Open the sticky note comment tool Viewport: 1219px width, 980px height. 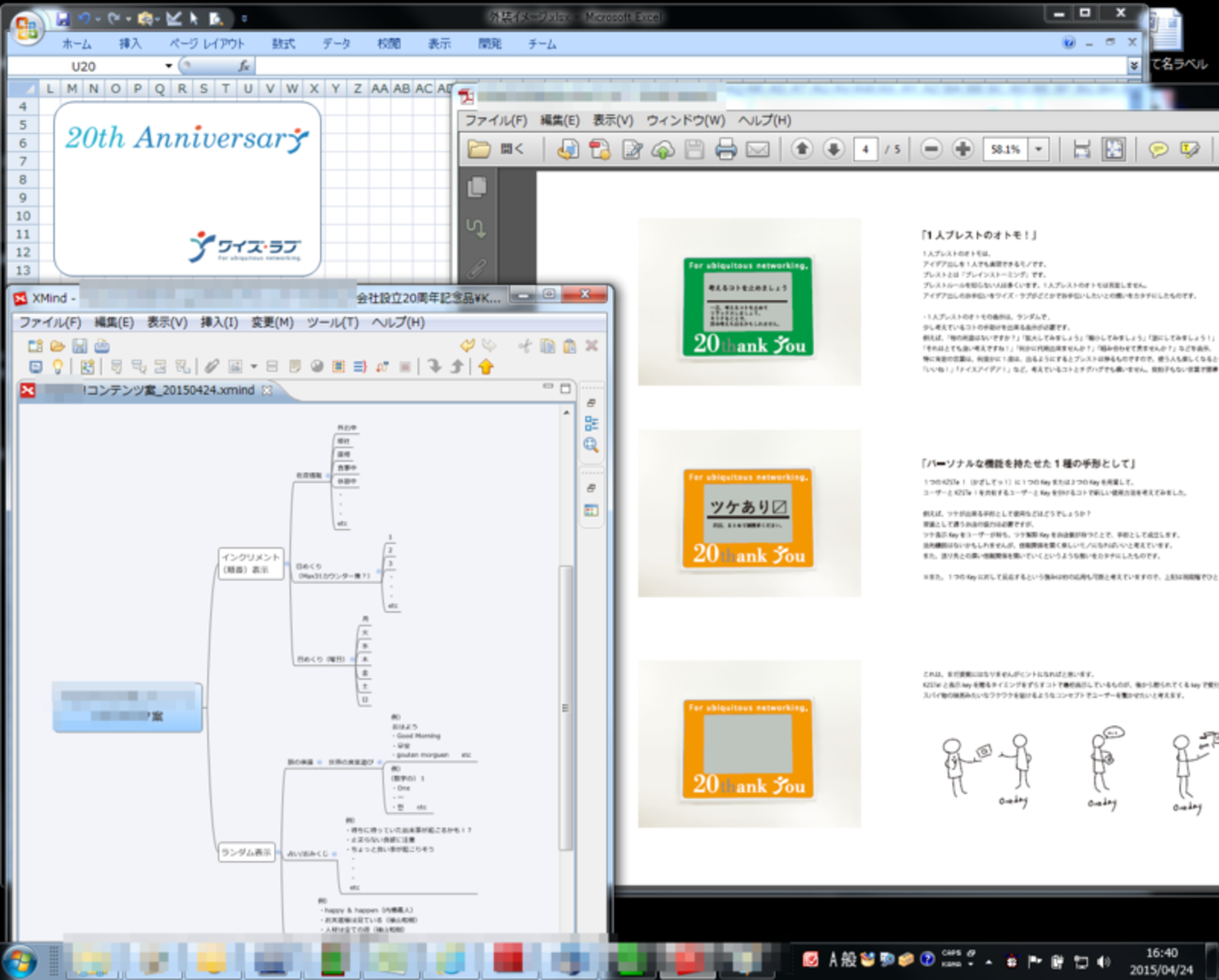[x=1158, y=149]
